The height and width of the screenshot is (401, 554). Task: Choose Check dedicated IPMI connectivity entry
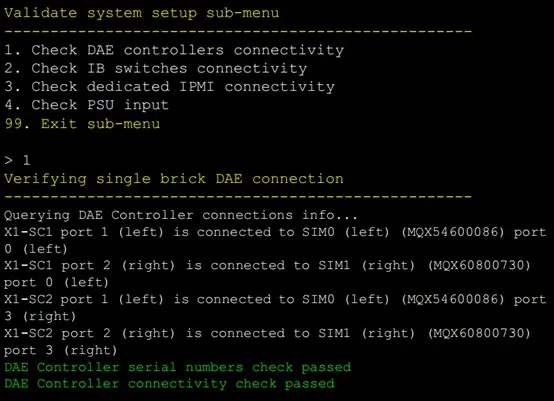click(x=169, y=87)
